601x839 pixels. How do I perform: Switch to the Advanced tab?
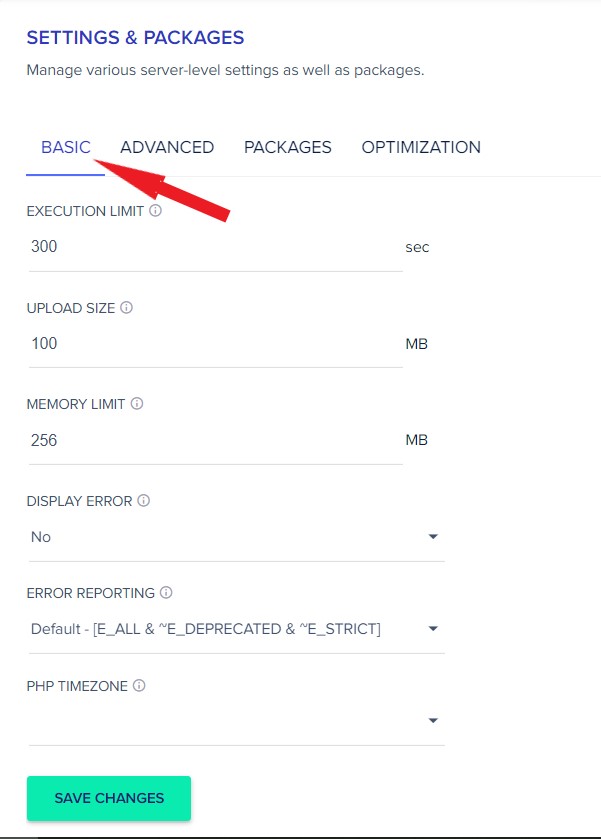click(167, 147)
